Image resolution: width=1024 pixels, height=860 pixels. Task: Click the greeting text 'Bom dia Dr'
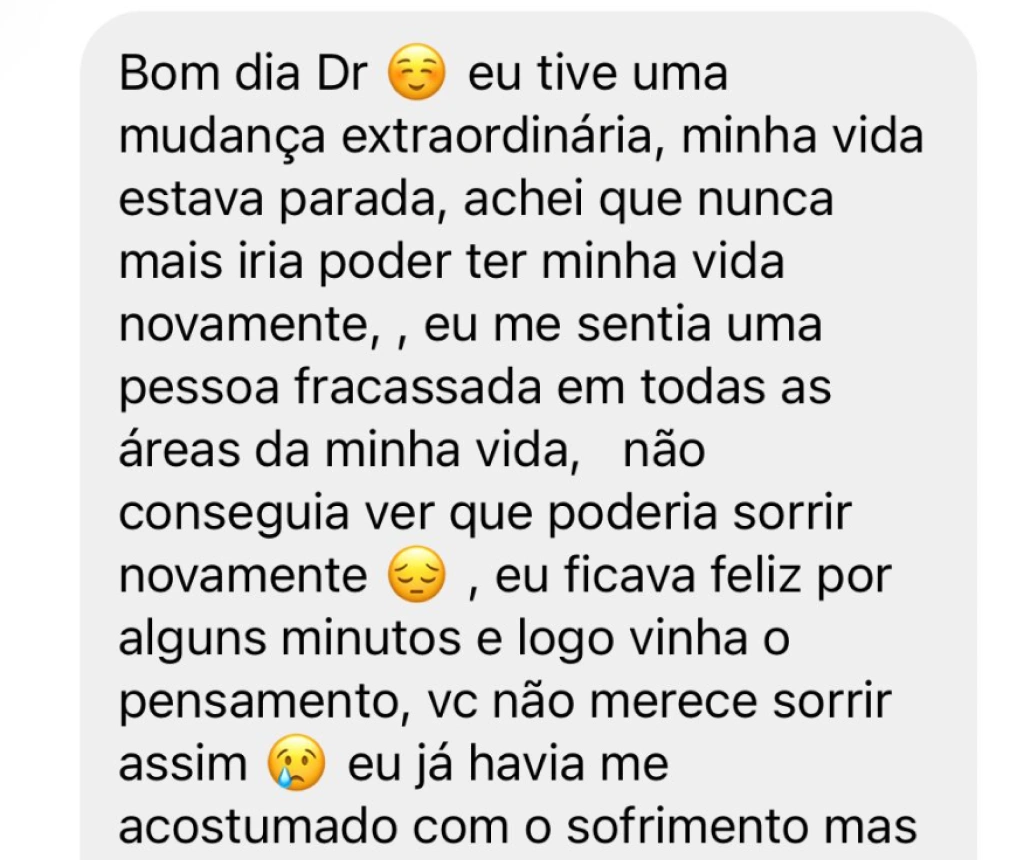pos(244,72)
